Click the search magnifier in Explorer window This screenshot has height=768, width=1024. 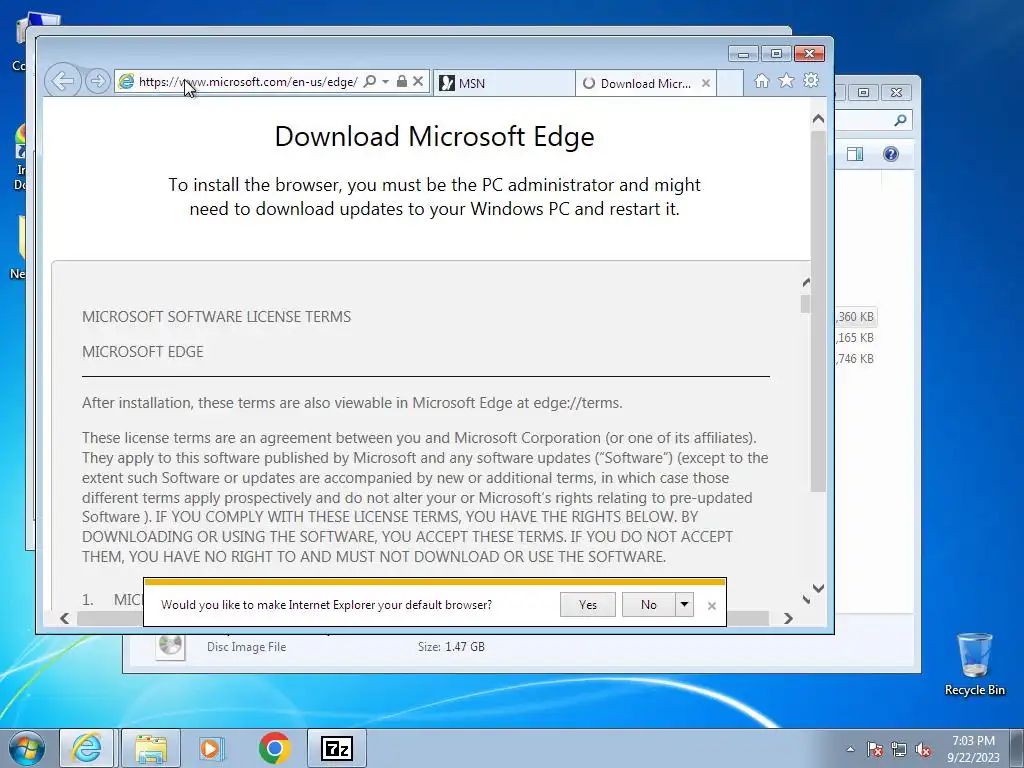click(901, 120)
